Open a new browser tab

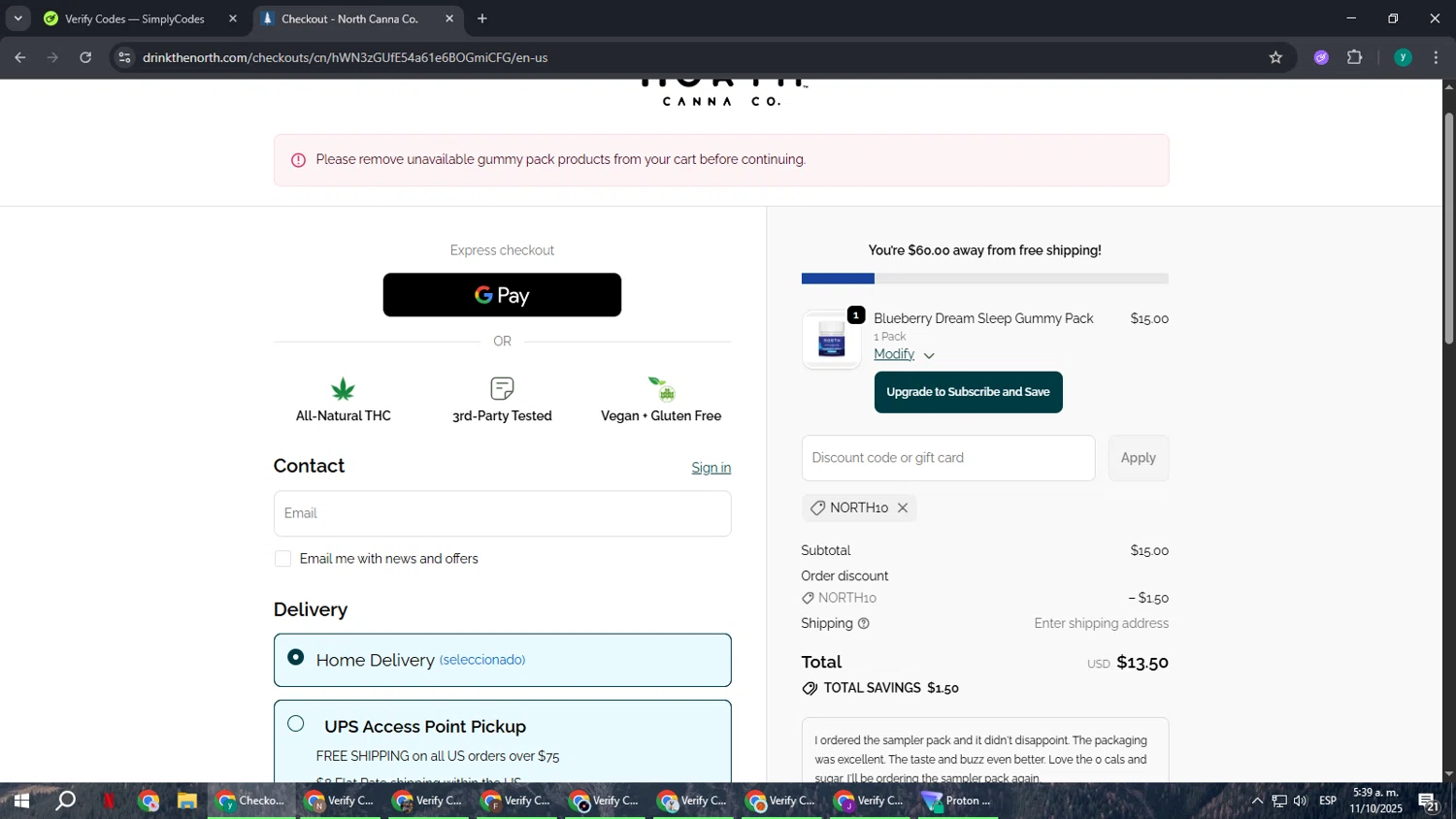[482, 18]
